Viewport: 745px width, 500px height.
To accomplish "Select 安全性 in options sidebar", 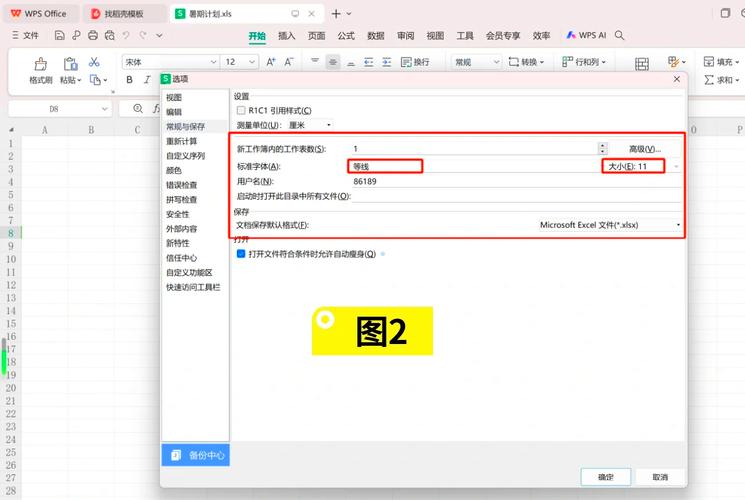I will (178, 214).
